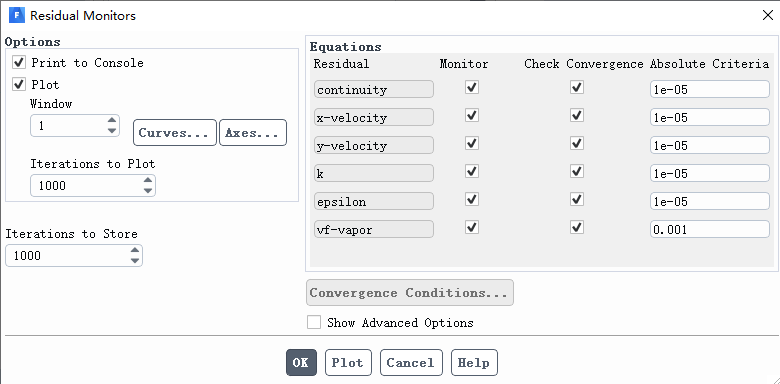Increase Iterations to Store with up arrow
The height and width of the screenshot is (384, 780).
(135, 250)
